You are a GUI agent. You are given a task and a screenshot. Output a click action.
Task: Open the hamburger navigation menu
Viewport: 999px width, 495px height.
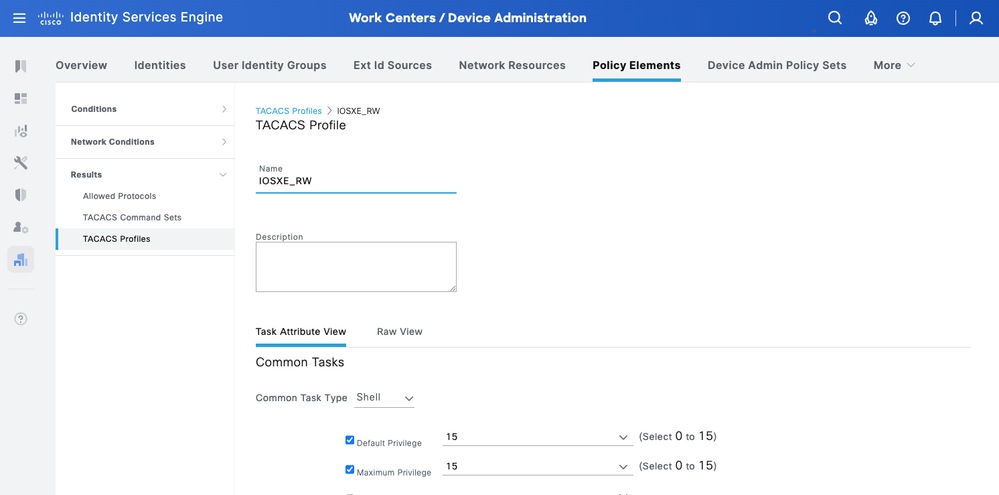[20, 18]
